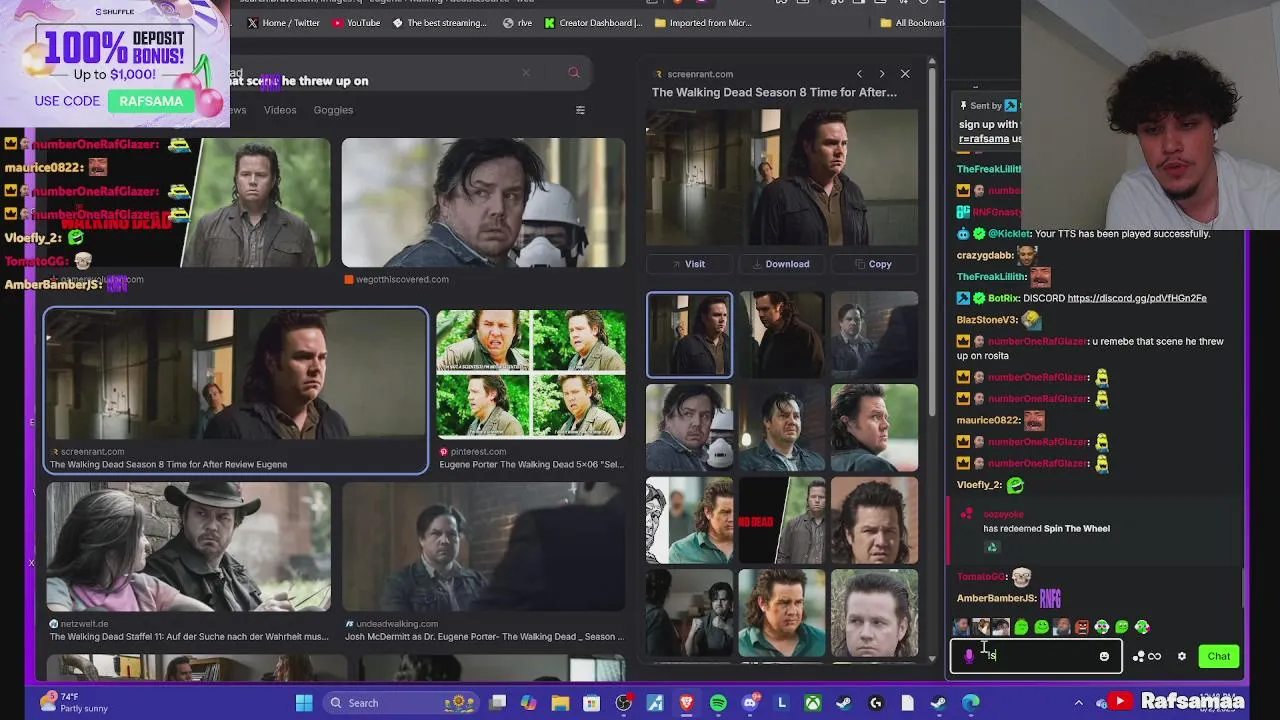
Task: Open Xbox app from the taskbar
Action: coord(813,703)
